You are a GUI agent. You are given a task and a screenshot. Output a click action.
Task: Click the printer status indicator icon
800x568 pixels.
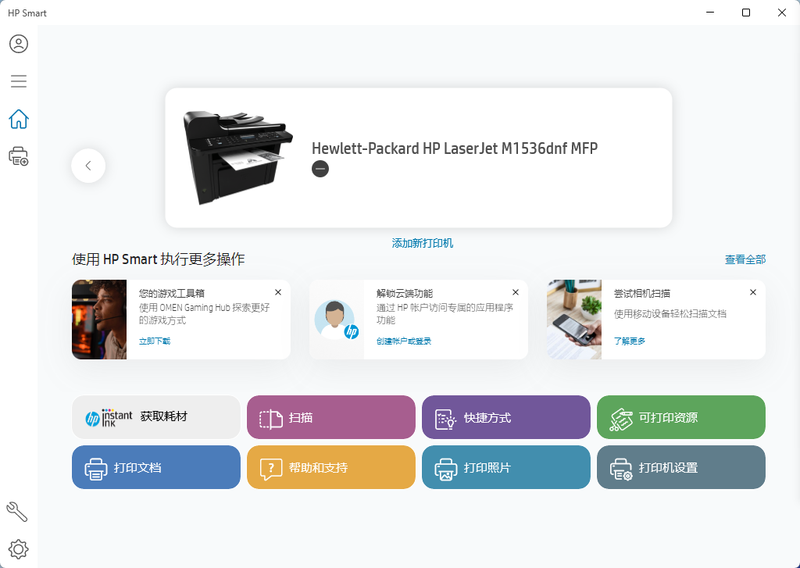click(x=320, y=169)
